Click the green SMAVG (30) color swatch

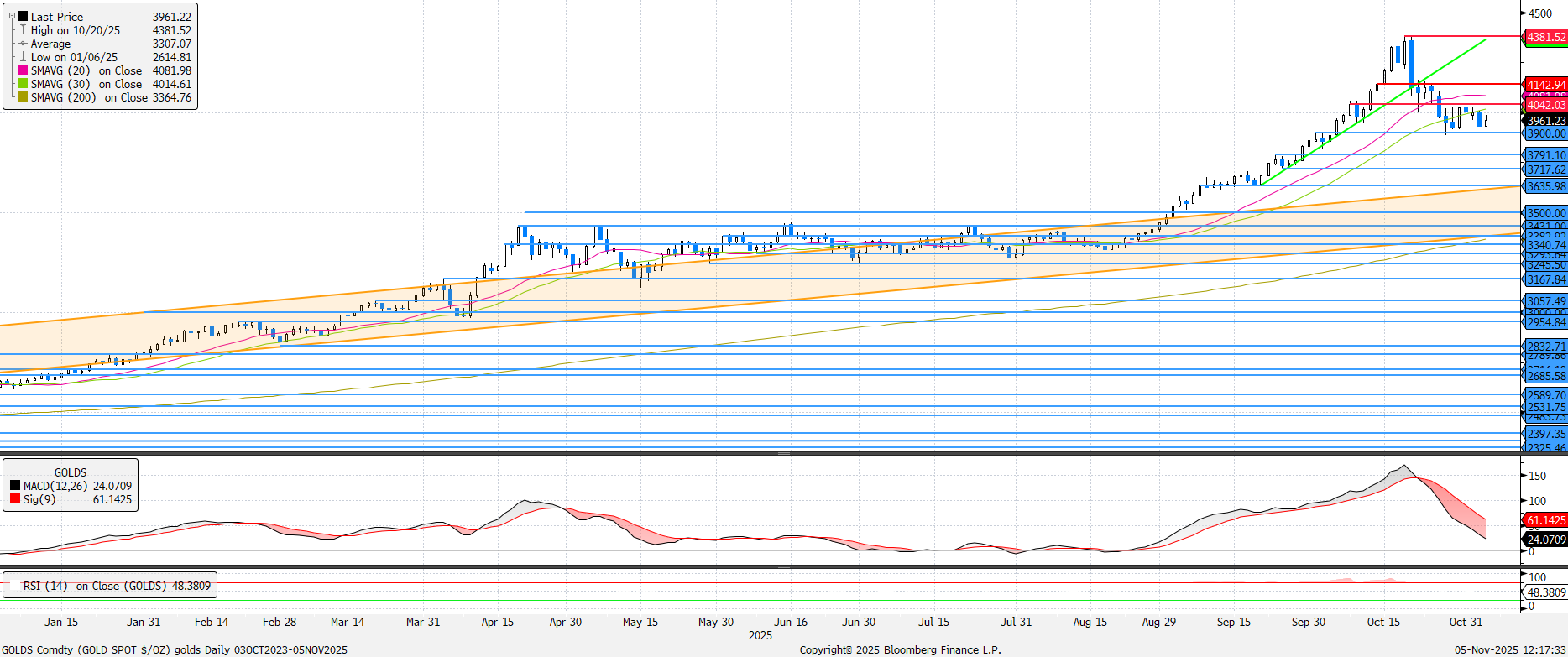(x=23, y=84)
